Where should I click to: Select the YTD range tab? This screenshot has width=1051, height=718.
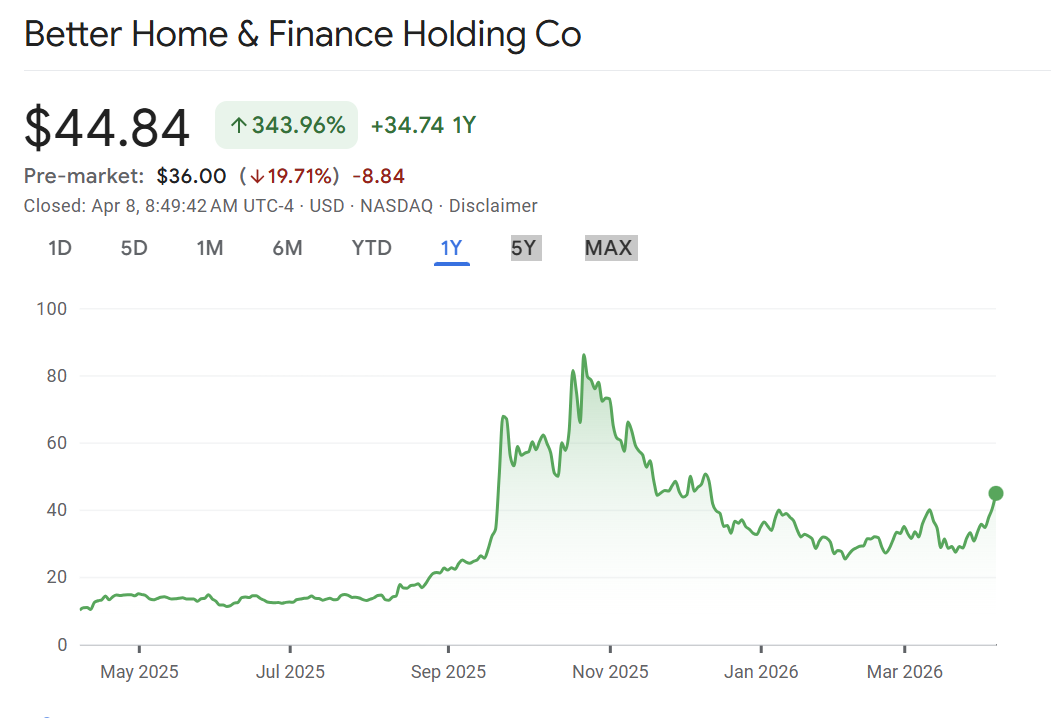[x=372, y=248]
